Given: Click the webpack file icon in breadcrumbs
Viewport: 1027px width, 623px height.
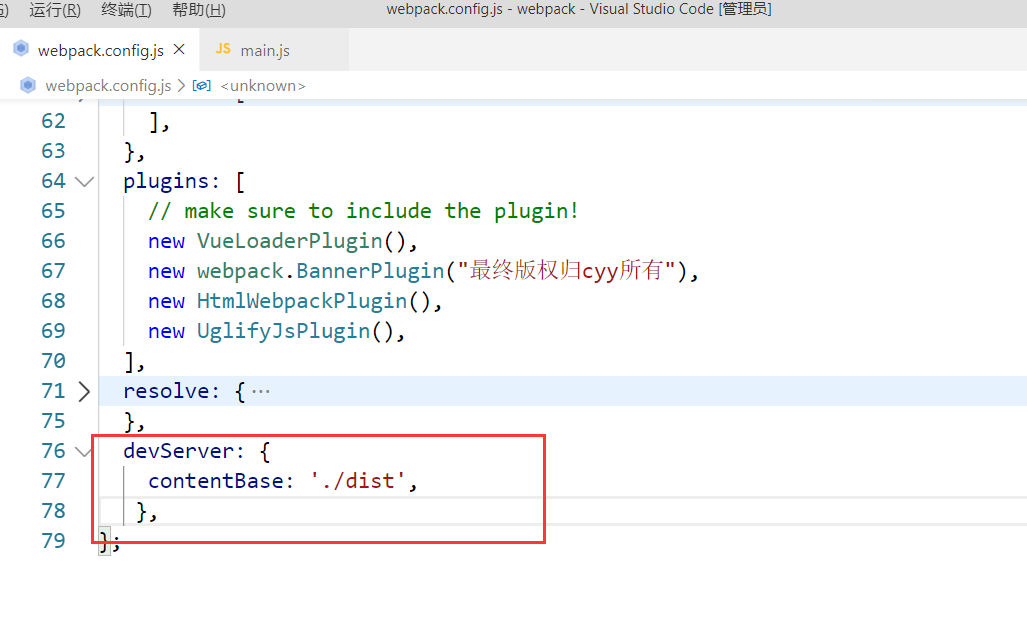Looking at the screenshot, I should (x=29, y=85).
